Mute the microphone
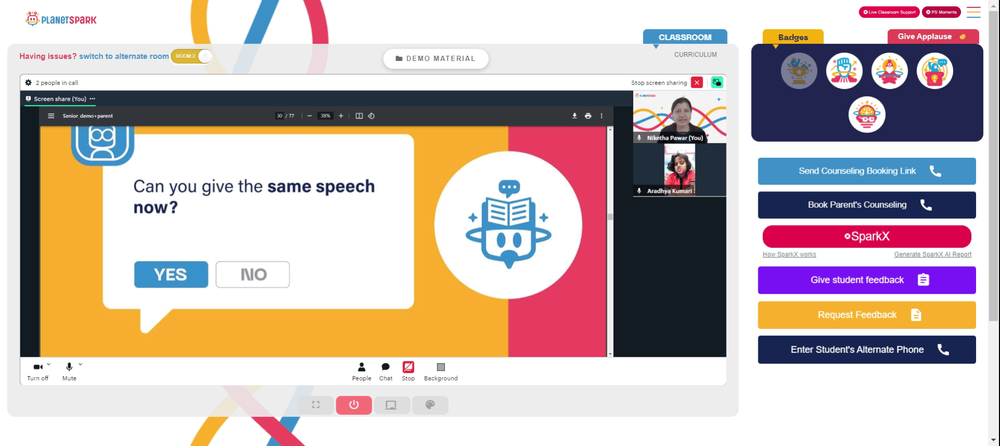This screenshot has height=446, width=1000. [x=70, y=371]
